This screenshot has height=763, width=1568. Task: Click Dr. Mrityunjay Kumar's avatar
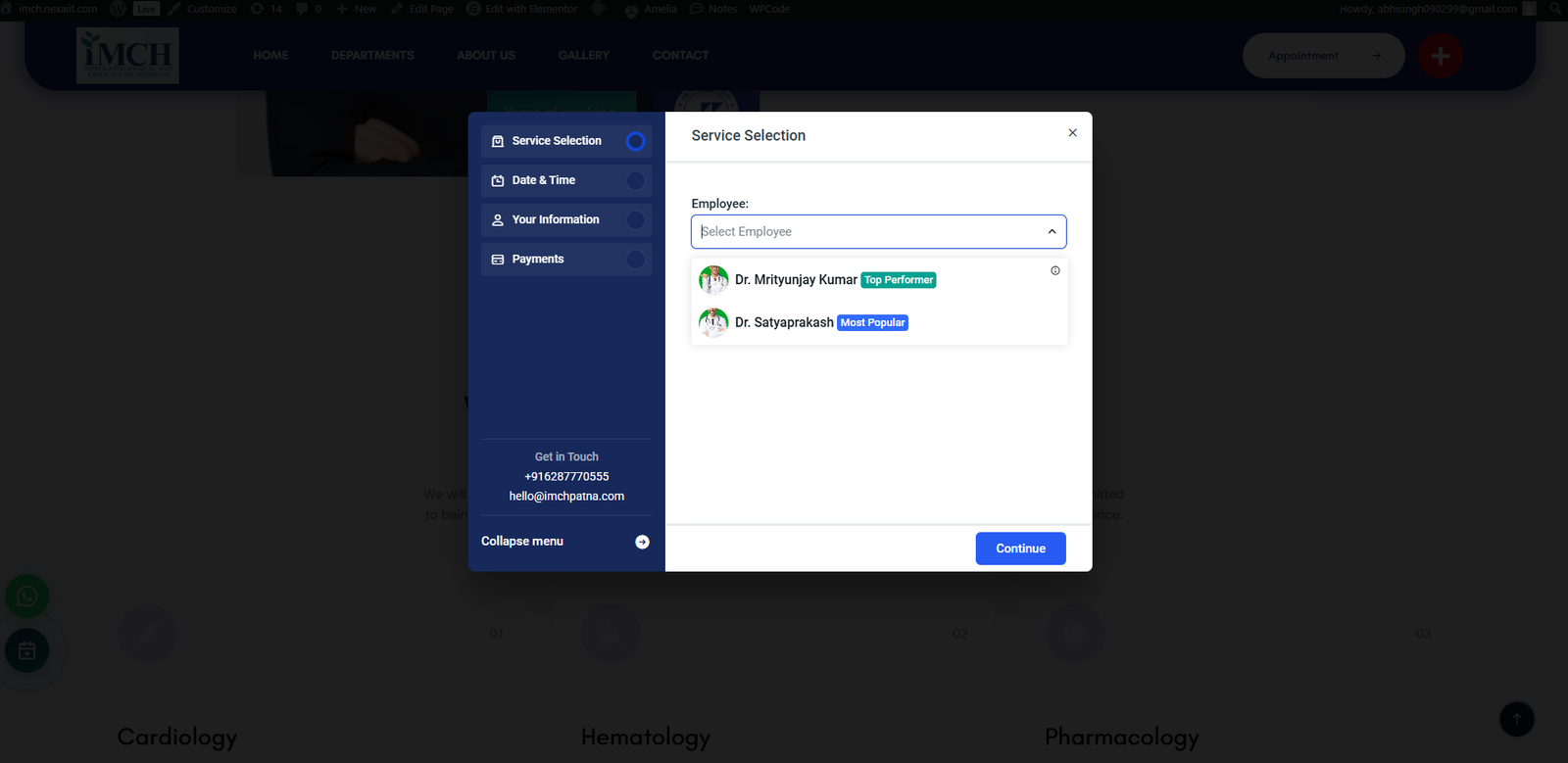[713, 280]
